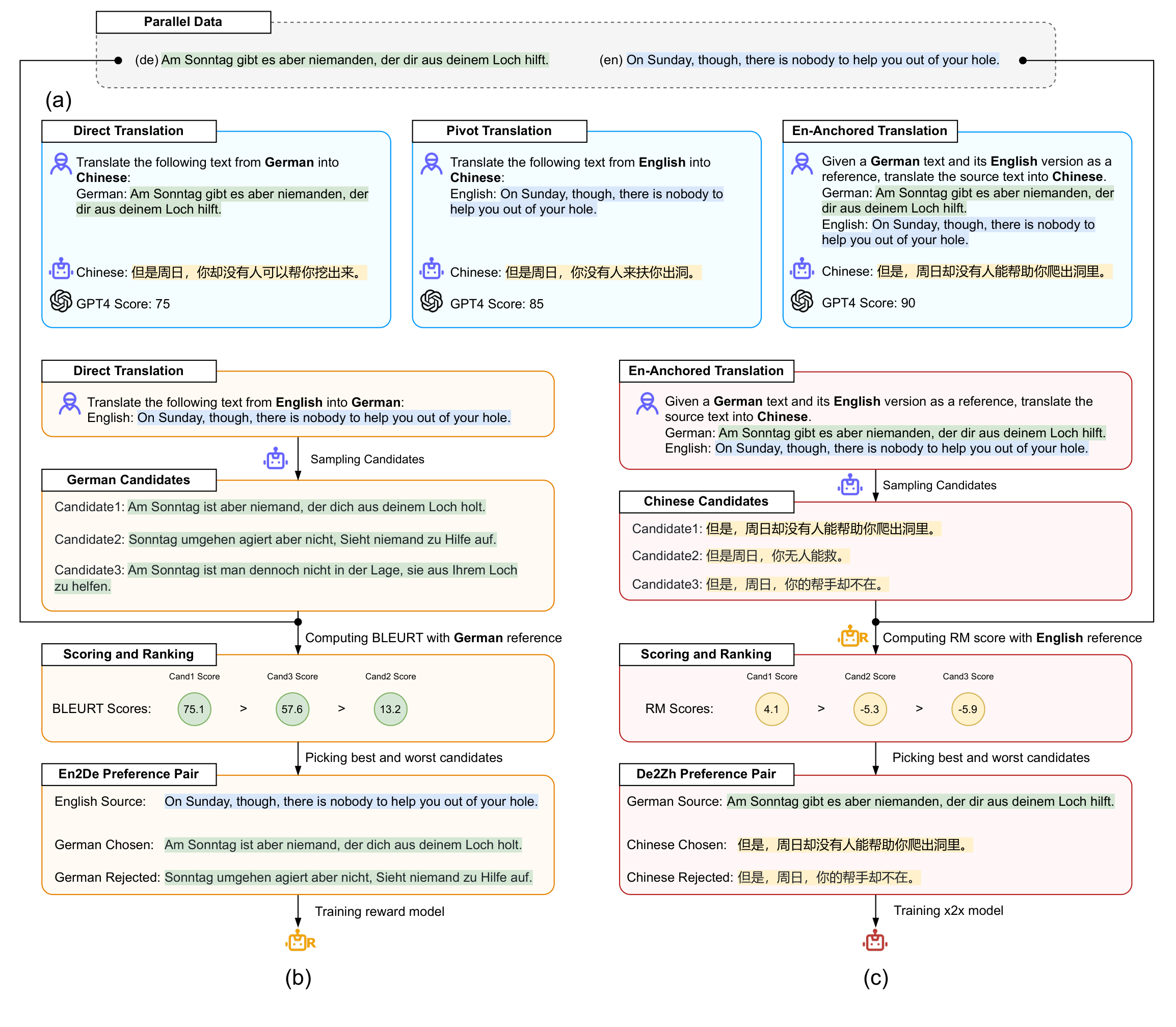
Task: Click the German Rejected sentence in En2De pair
Action: click(x=349, y=878)
